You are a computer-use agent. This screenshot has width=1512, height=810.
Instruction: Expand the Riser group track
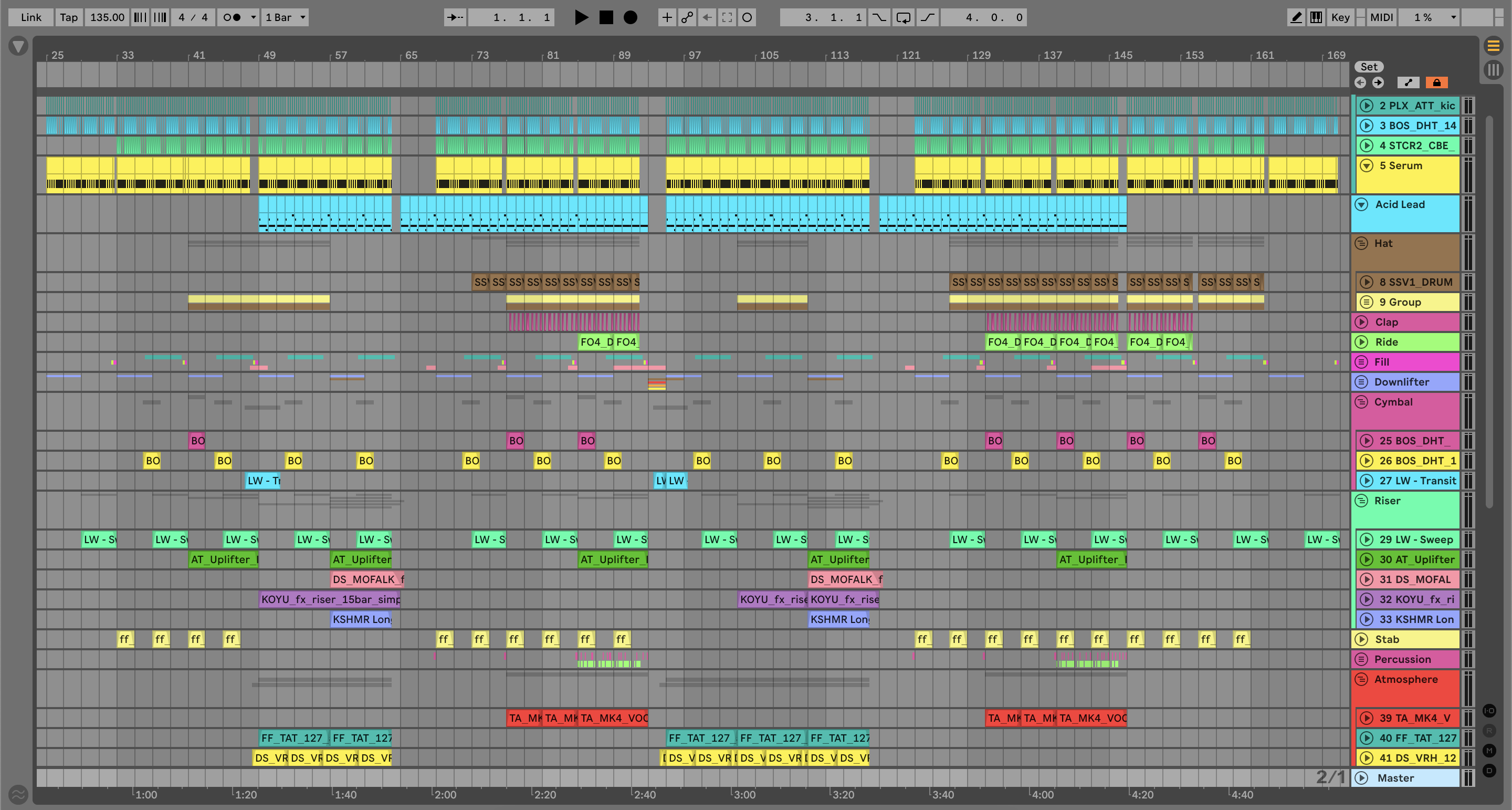coord(1361,501)
